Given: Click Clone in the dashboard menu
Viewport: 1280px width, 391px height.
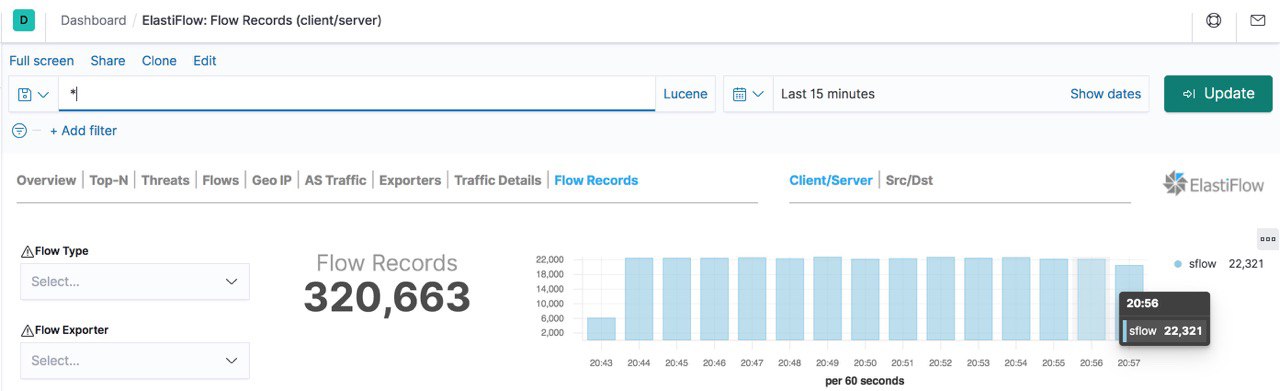Looking at the screenshot, I should pyautogui.click(x=159, y=61).
